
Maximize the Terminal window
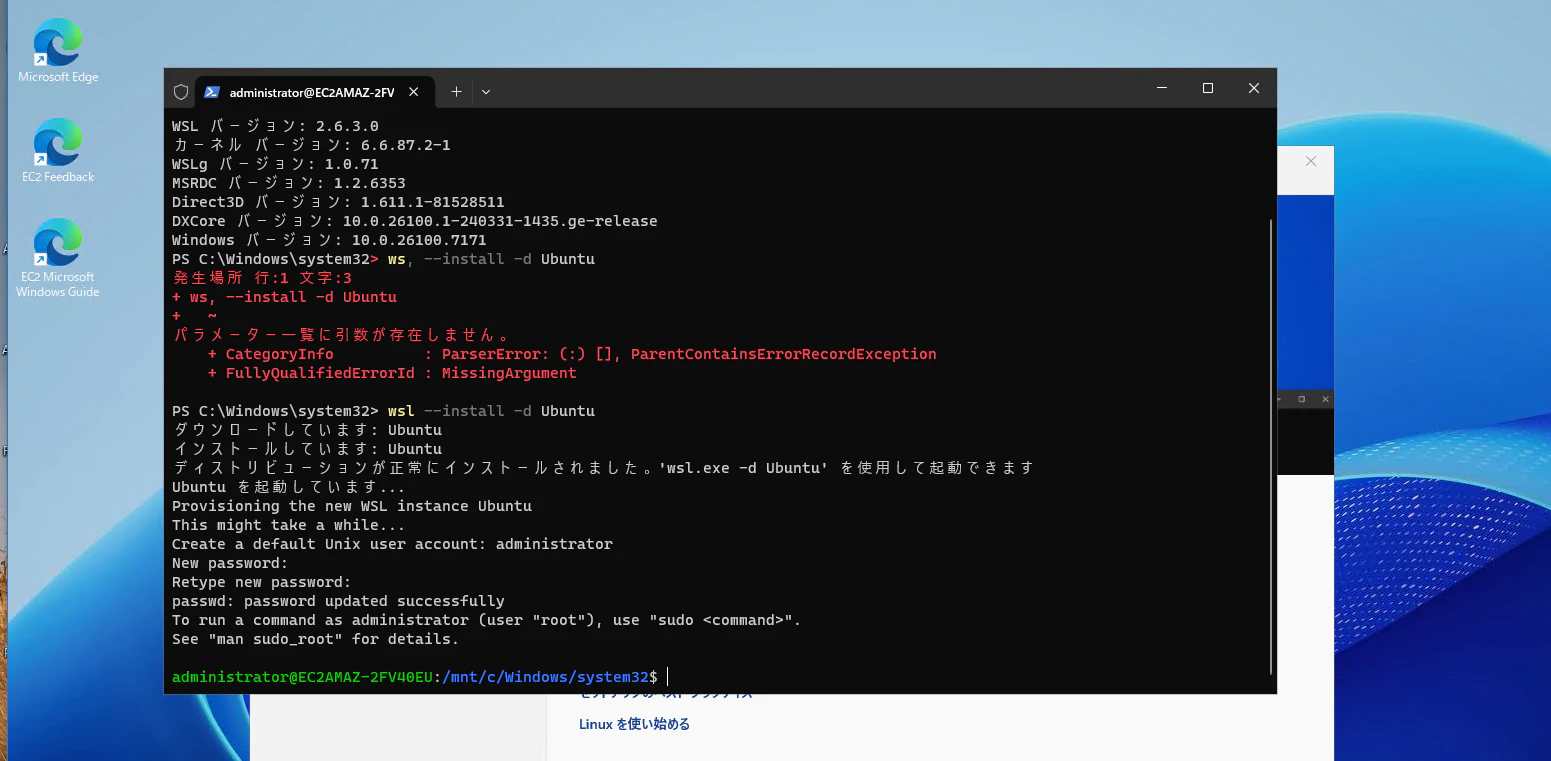click(1208, 88)
